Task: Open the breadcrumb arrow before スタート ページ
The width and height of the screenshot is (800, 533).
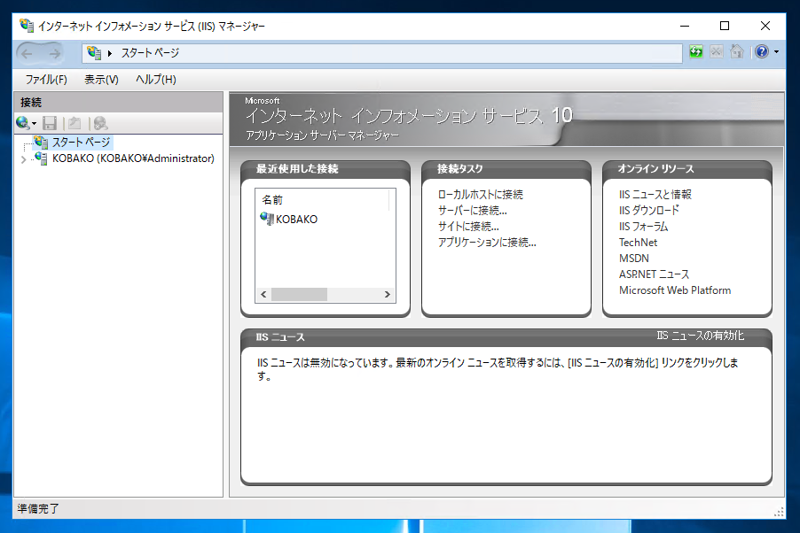Action: click(110, 53)
